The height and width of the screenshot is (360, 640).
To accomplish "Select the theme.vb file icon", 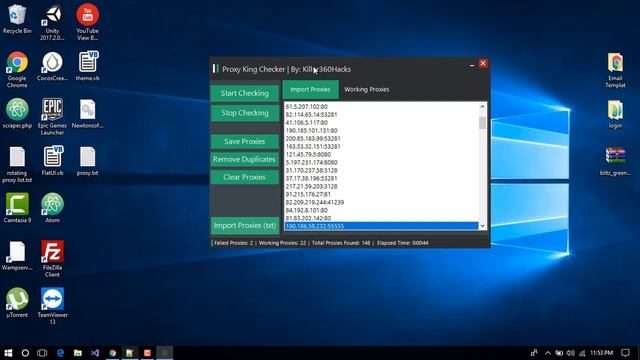I will click(87, 66).
